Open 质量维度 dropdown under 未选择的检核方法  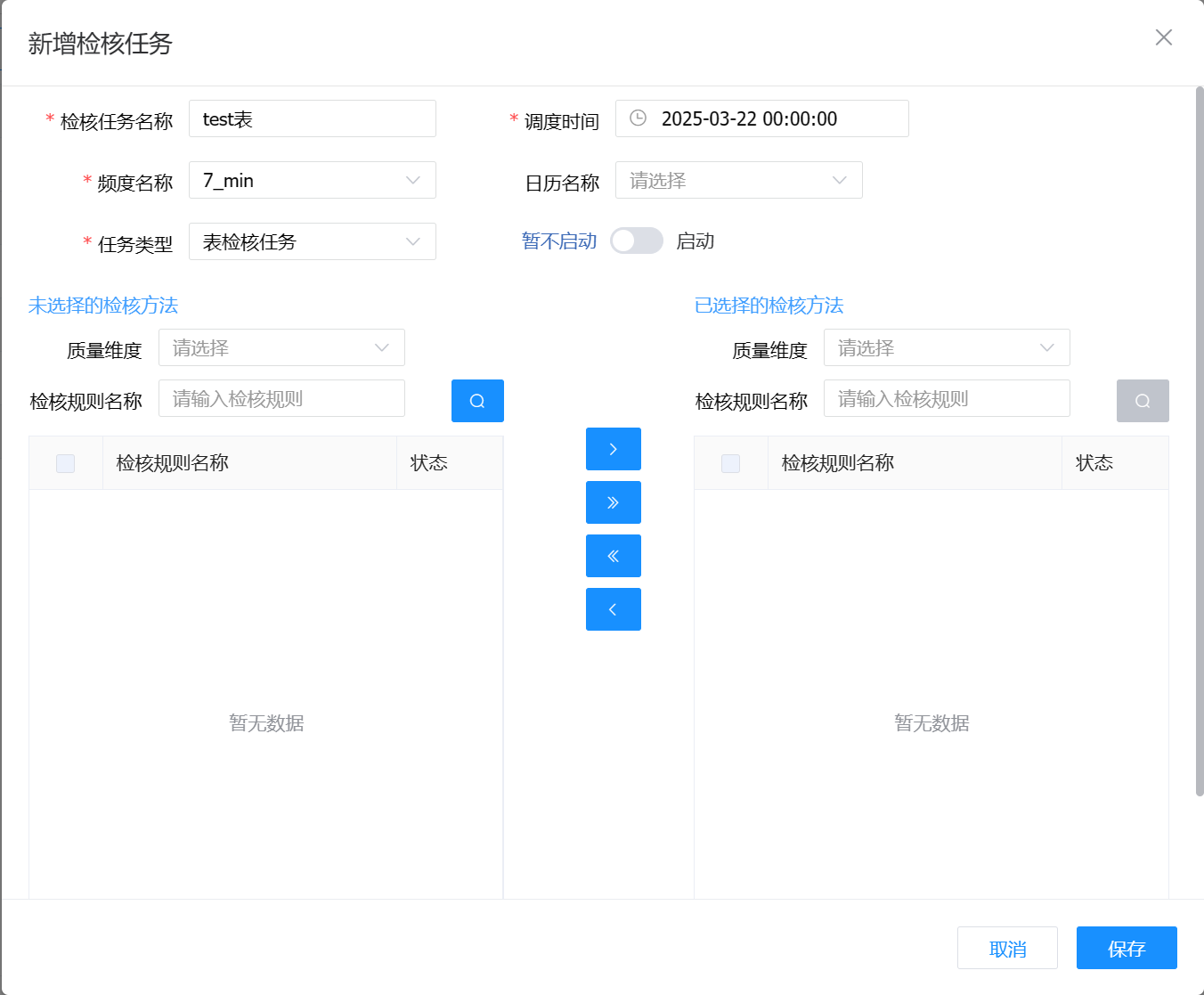pyautogui.click(x=281, y=347)
